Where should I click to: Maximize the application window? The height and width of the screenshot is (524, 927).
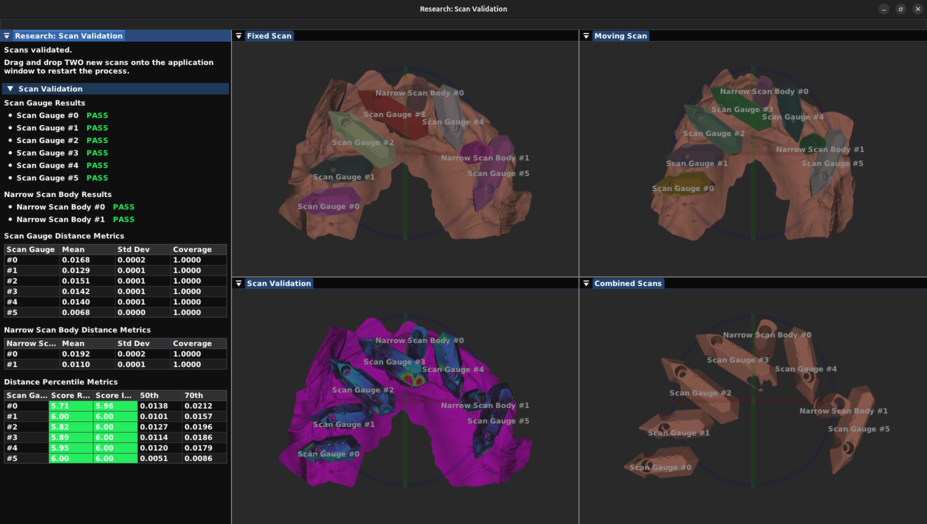901,9
